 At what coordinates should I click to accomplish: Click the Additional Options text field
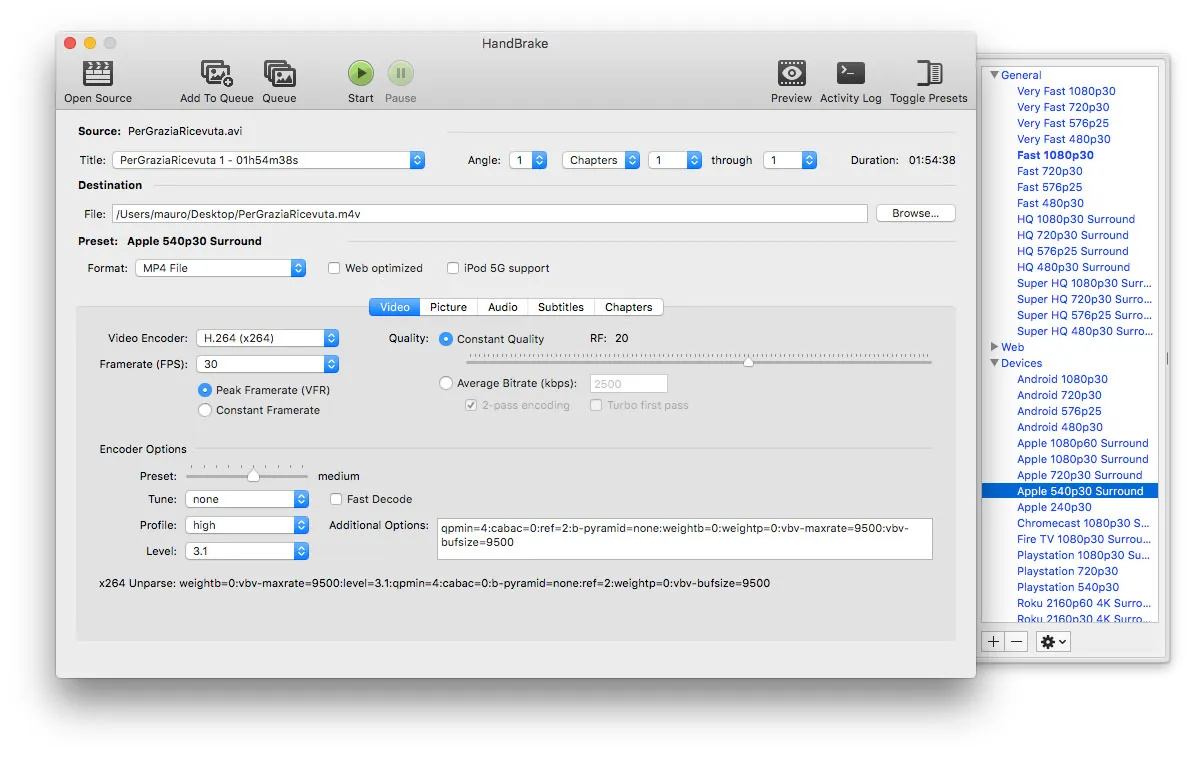pos(684,538)
